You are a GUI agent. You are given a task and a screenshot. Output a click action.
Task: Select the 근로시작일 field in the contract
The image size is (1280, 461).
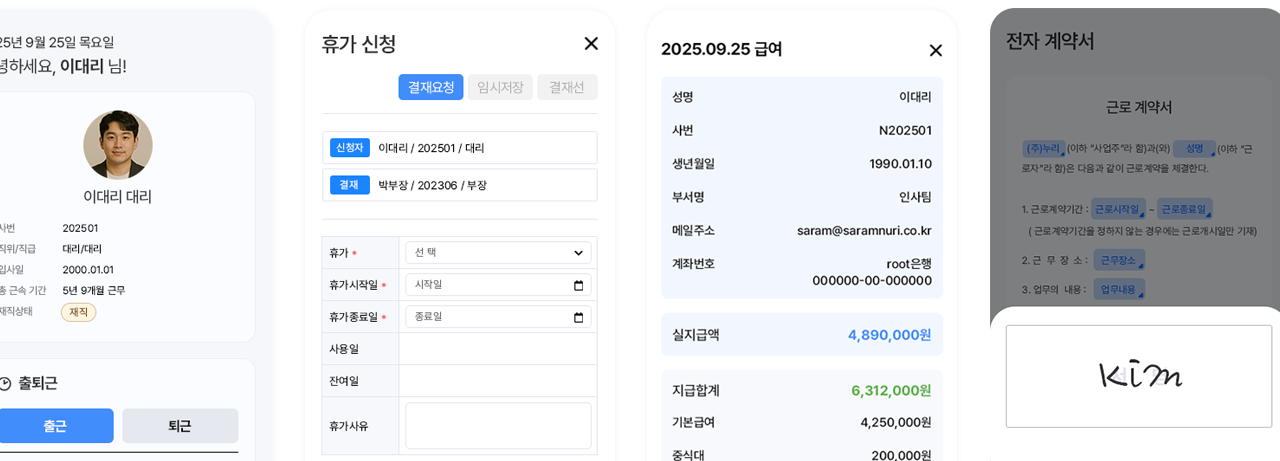click(x=1118, y=210)
